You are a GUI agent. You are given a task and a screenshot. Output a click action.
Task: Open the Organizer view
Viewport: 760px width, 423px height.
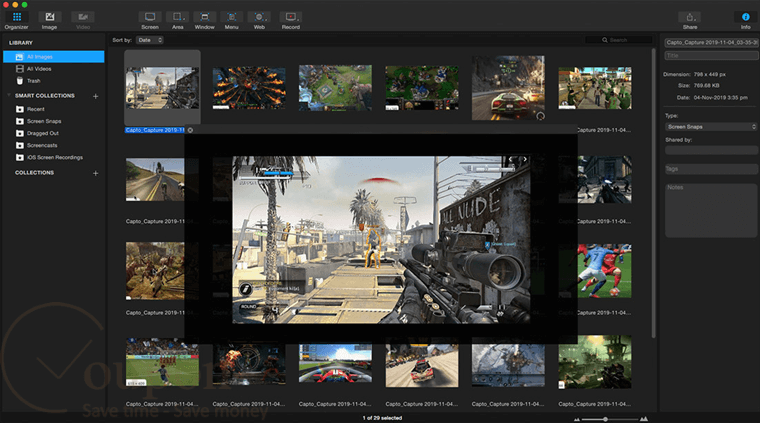point(16,20)
